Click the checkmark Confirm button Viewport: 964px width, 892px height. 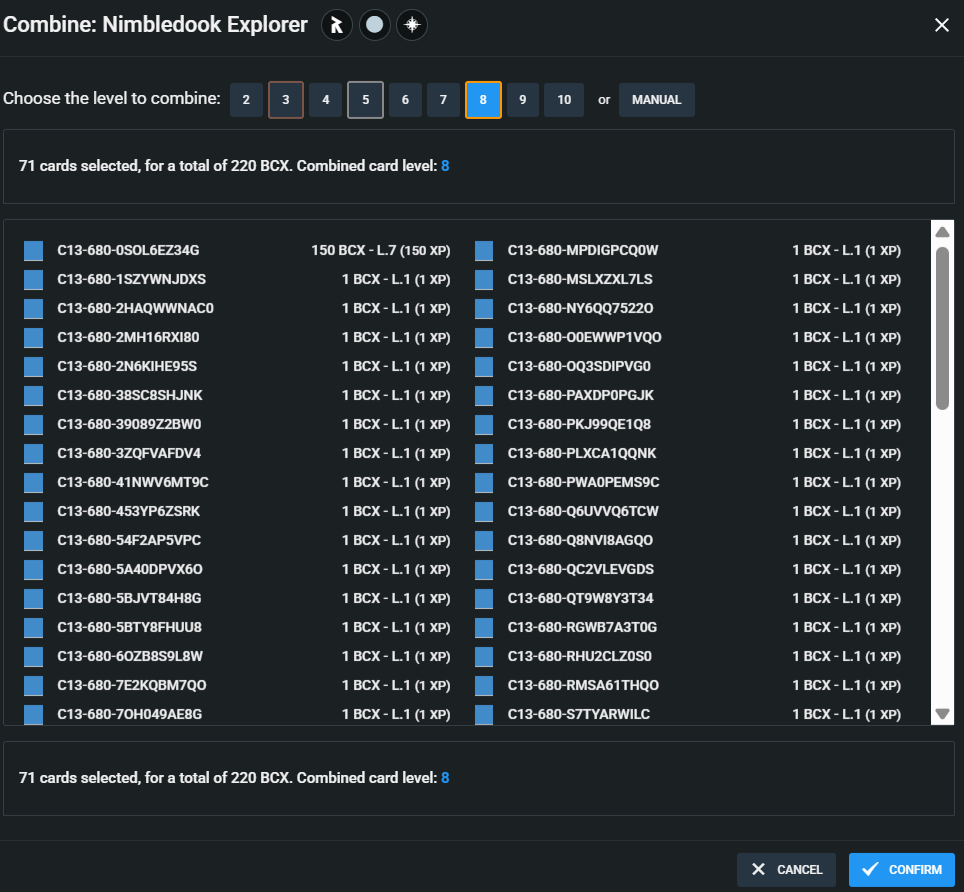tap(901, 869)
